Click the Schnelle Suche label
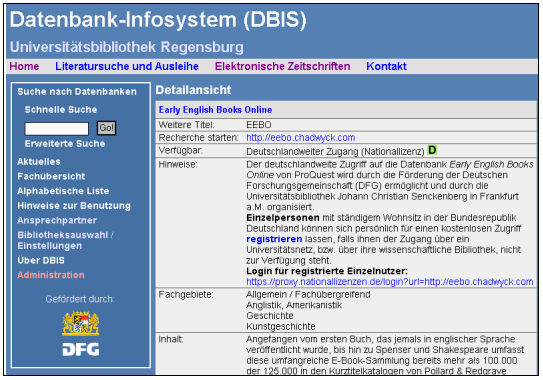This screenshot has height=380, width=543. pos(61,110)
